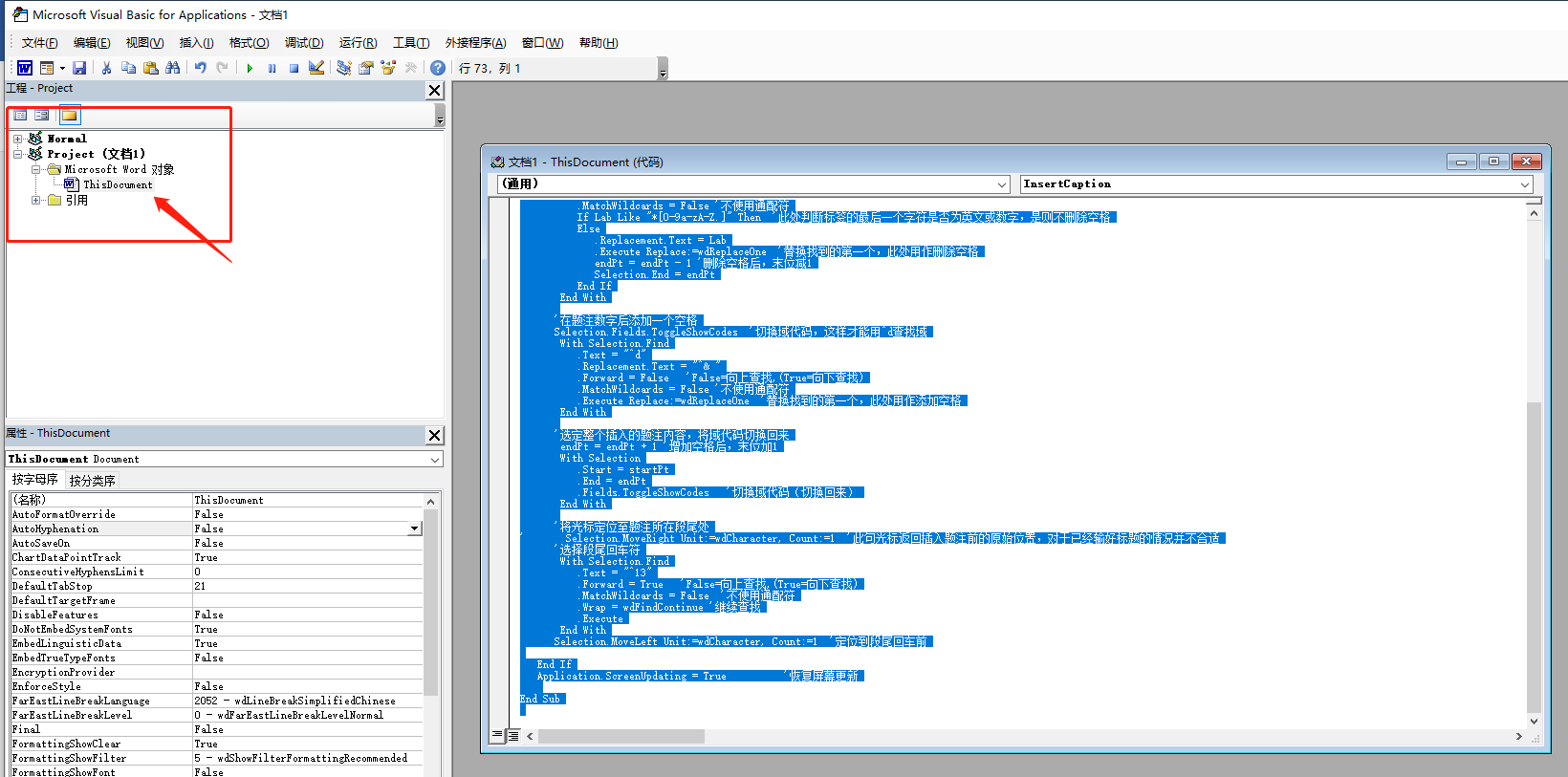Open the Project Explorer from the toolbar
The image size is (1568, 777).
(x=344, y=68)
